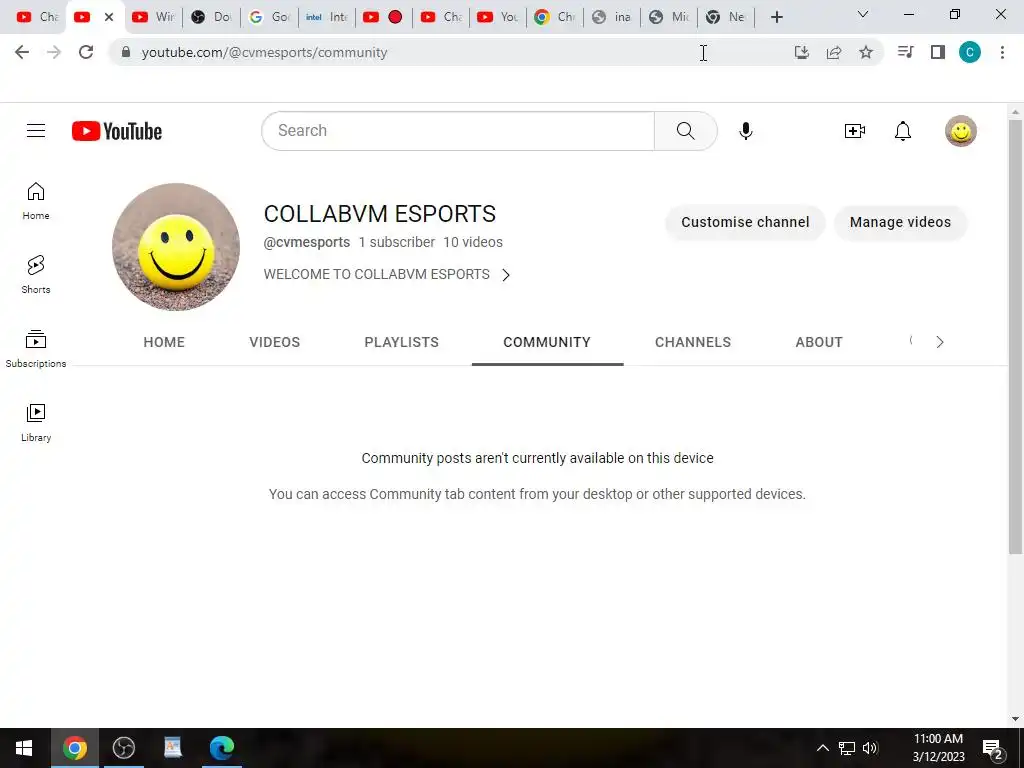Open a new browser tab
1024x768 pixels.
(776, 17)
